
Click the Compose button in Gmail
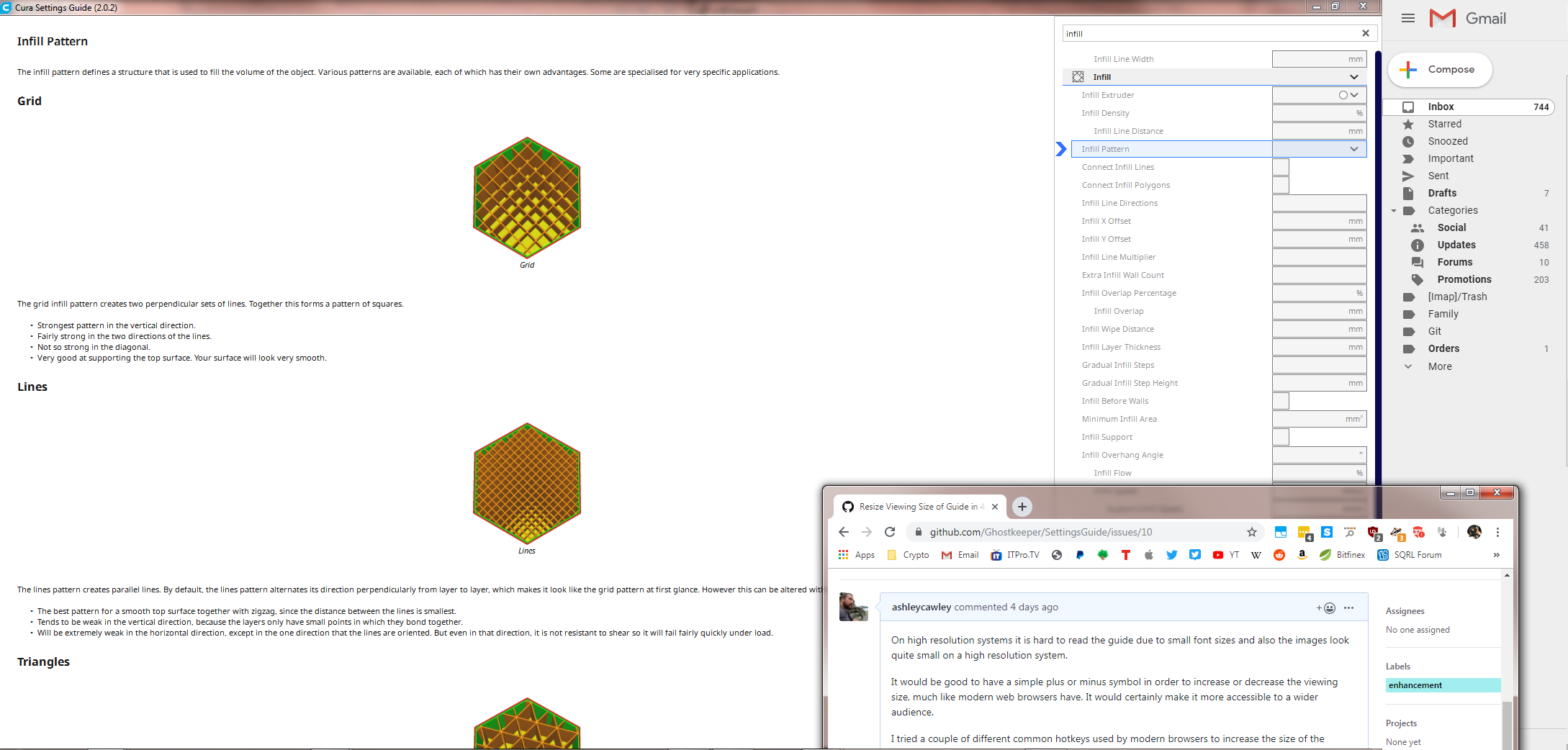1440,69
